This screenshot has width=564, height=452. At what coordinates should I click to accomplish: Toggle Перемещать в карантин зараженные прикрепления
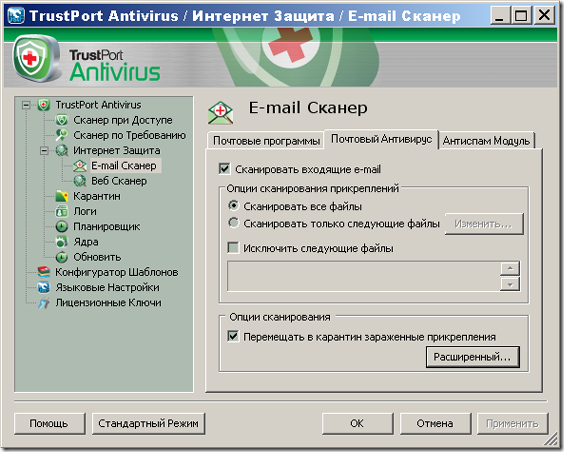click(233, 336)
